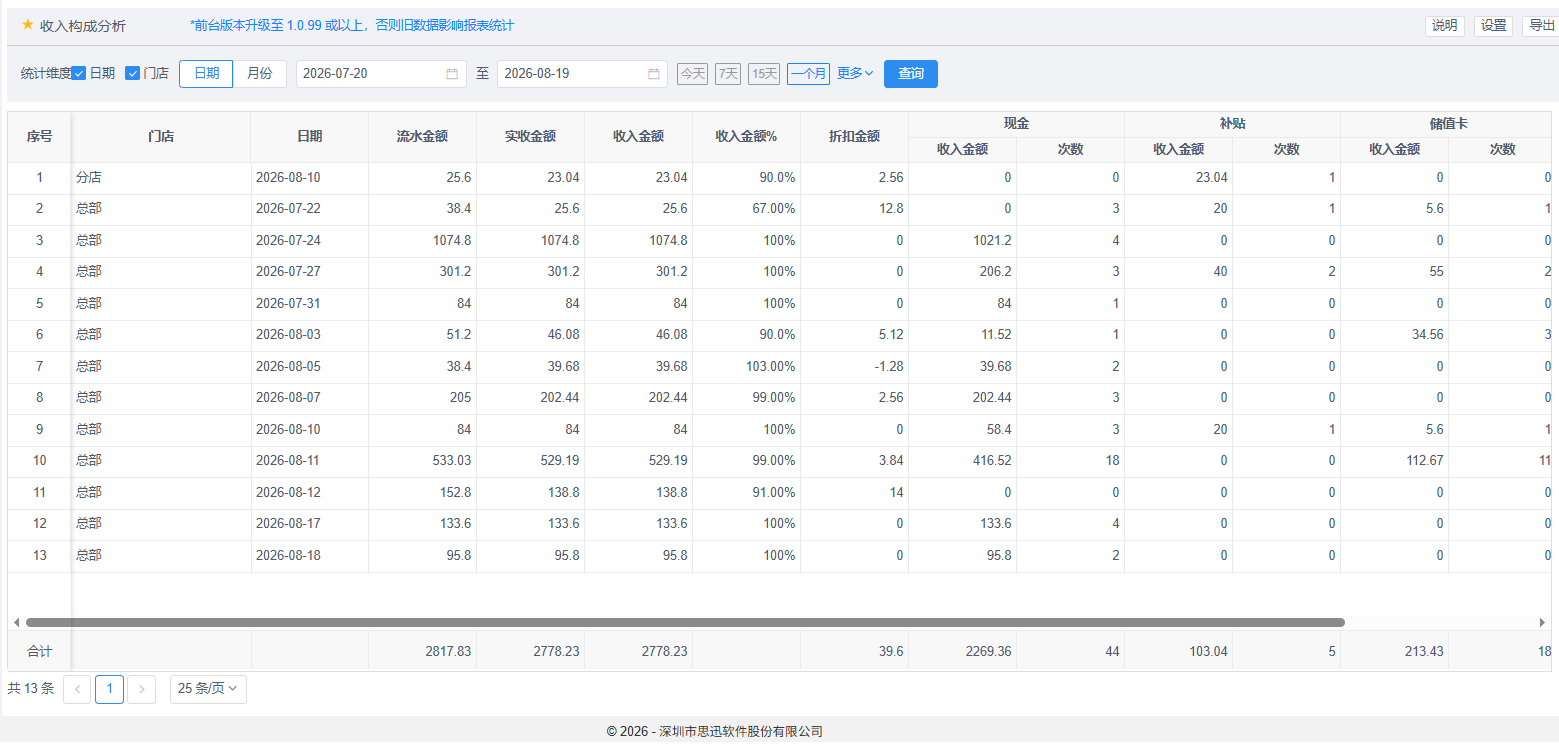Image resolution: width=1559 pixels, height=752 pixels.
Task: Click the 533.03 turnover amount cell
Action: coord(422,461)
